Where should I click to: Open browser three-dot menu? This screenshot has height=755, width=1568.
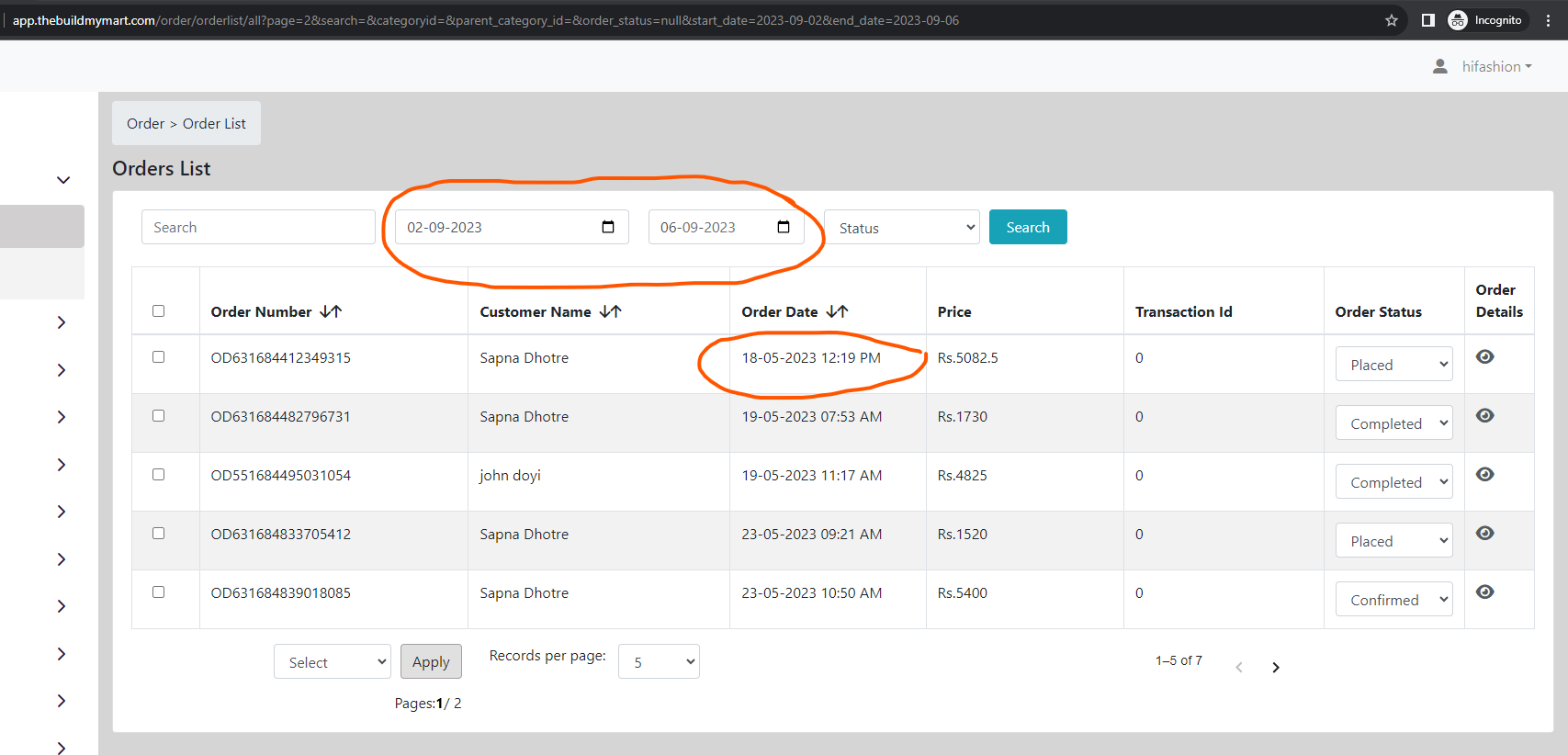pos(1548,20)
